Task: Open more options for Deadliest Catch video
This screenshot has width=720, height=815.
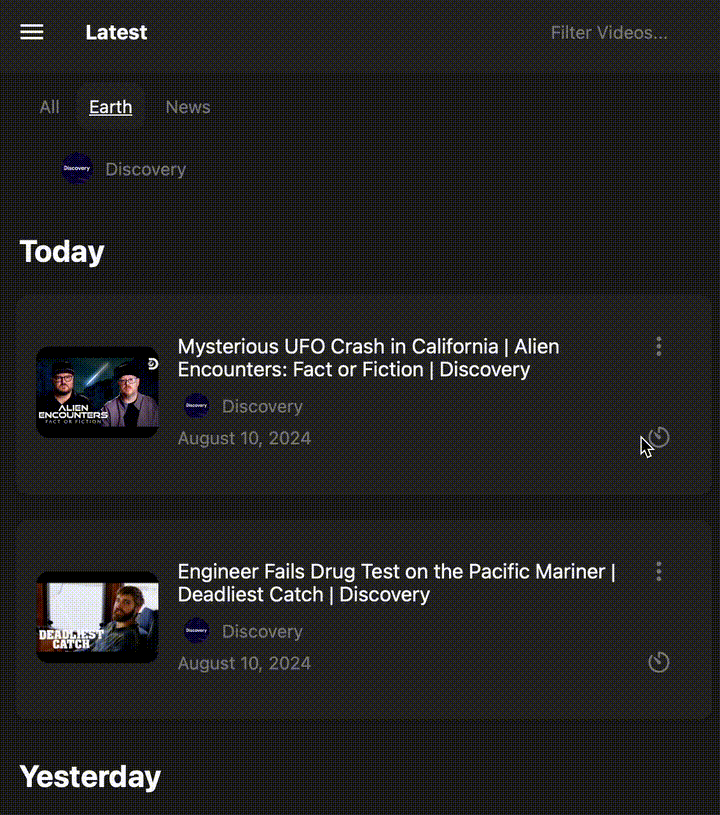Action: tap(659, 571)
